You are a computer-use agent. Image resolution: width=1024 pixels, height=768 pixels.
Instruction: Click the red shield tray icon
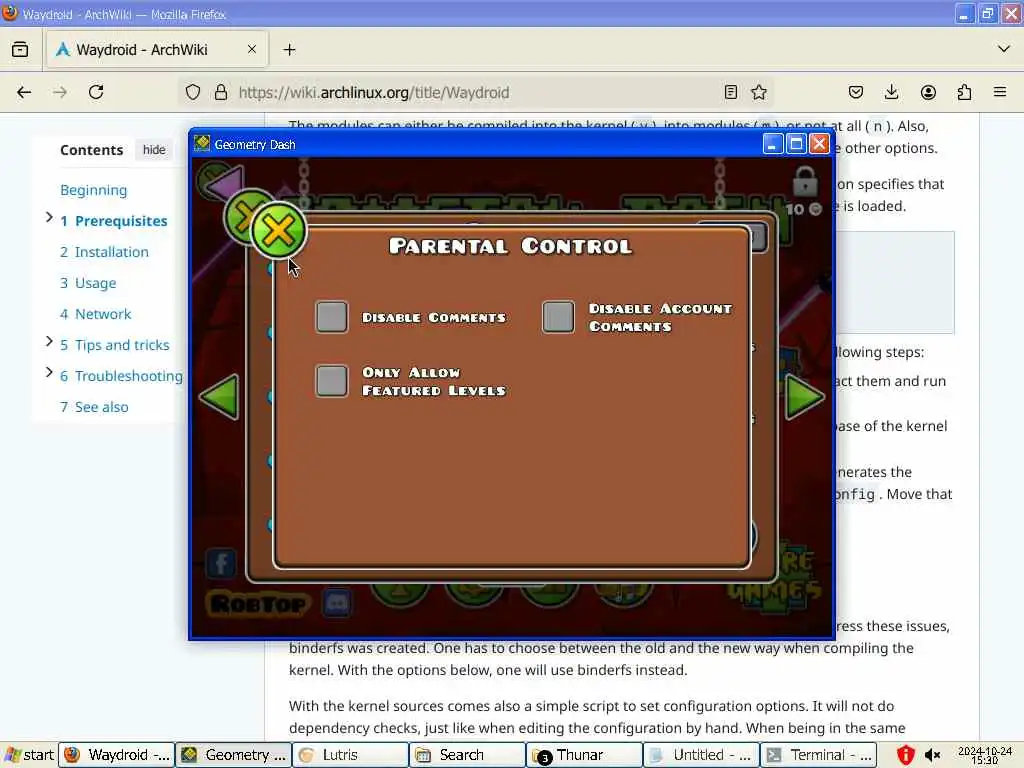pyautogui.click(x=905, y=755)
